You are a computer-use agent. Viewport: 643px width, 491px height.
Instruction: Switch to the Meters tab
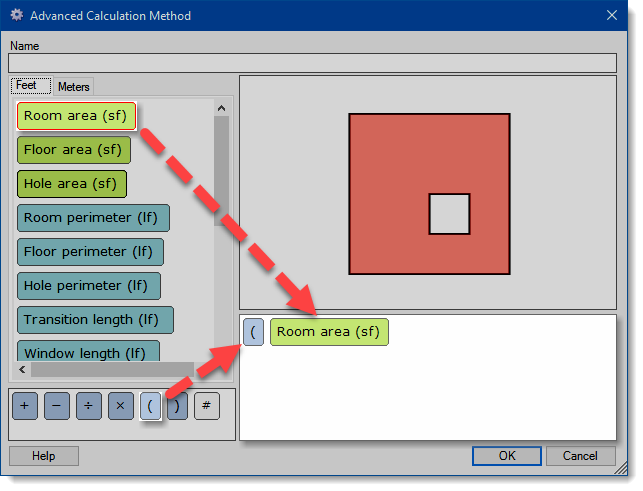(74, 87)
